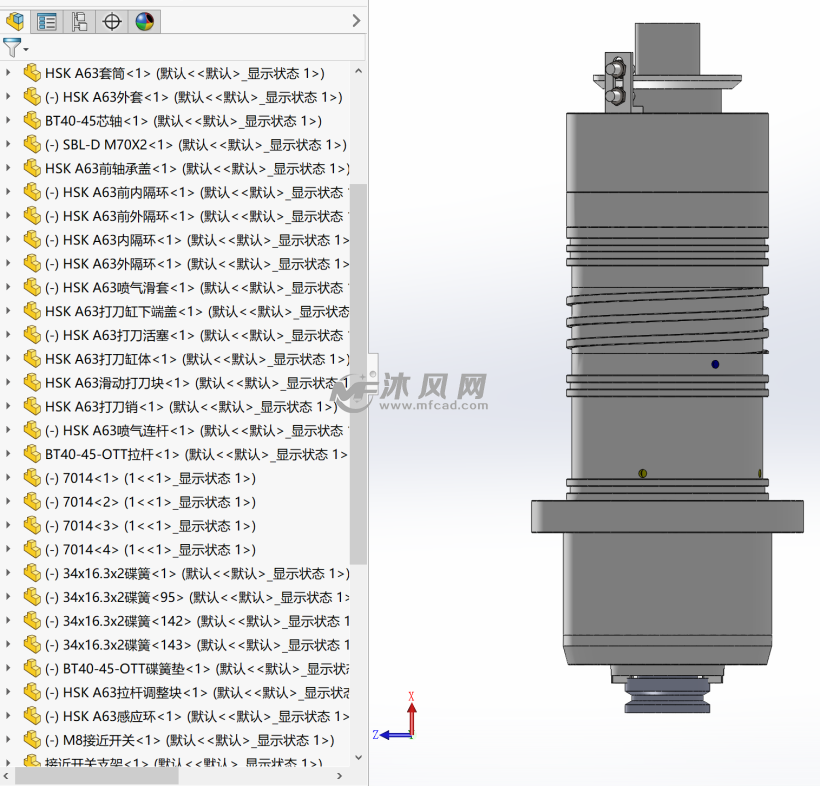This screenshot has width=820, height=786.
Task: Click the filter funnel icon
Action: [12, 47]
